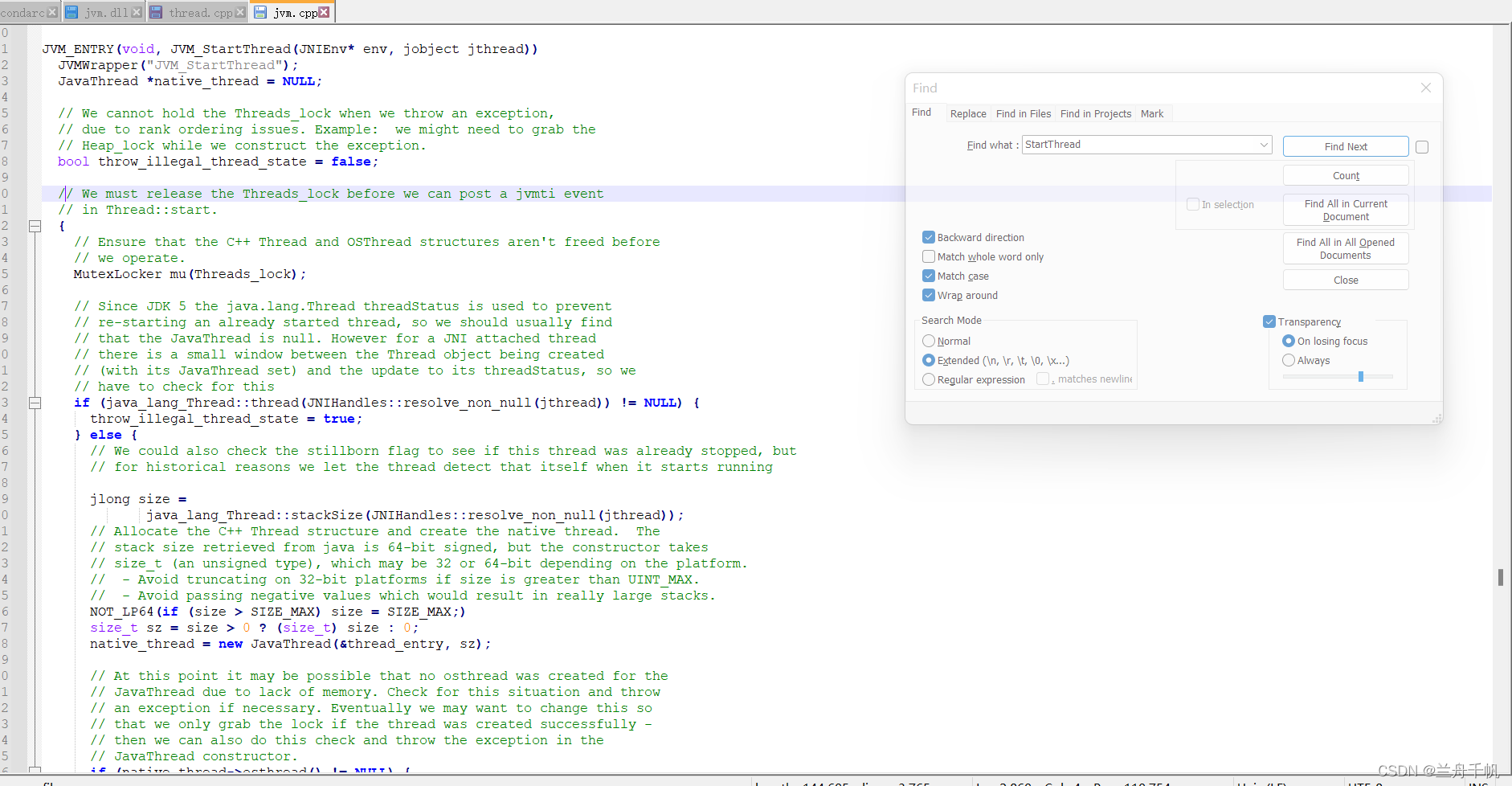Enable Match whole word only
The width and height of the screenshot is (1512, 786).
tap(929, 256)
